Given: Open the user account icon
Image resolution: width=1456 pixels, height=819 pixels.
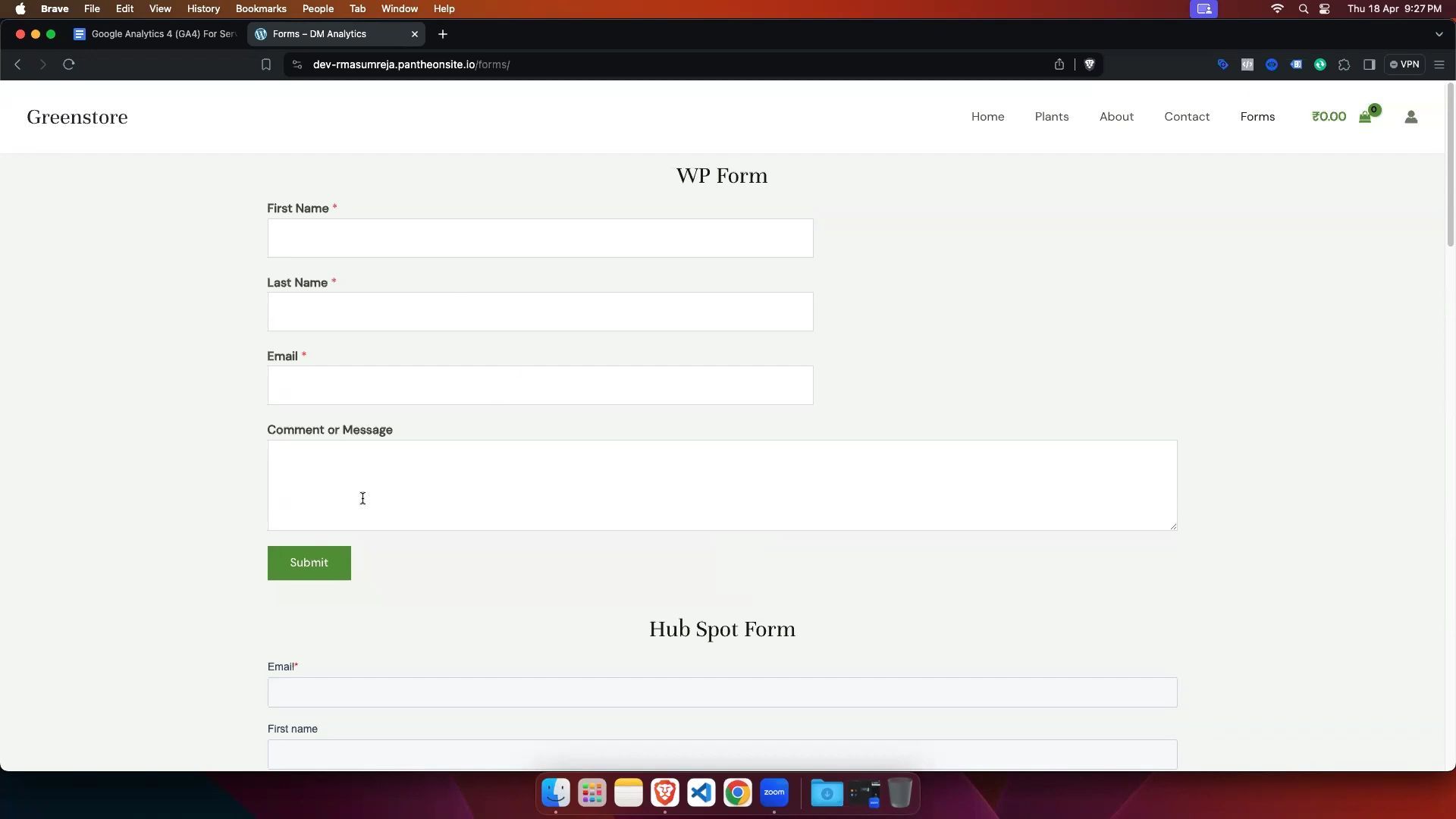Looking at the screenshot, I should point(1410,117).
